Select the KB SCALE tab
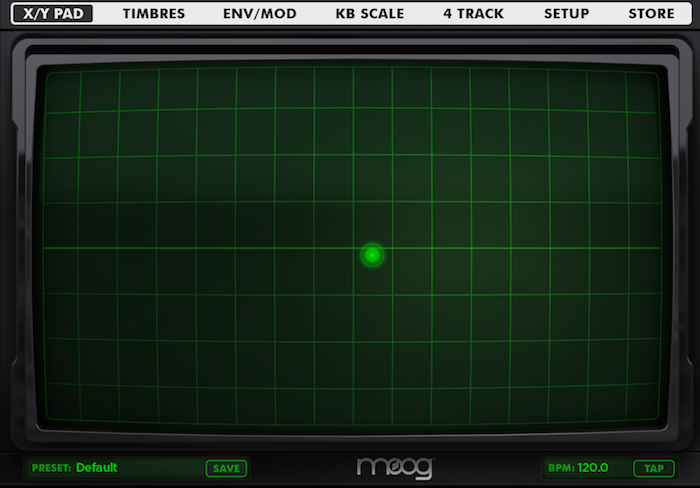The width and height of the screenshot is (700, 488). click(370, 14)
